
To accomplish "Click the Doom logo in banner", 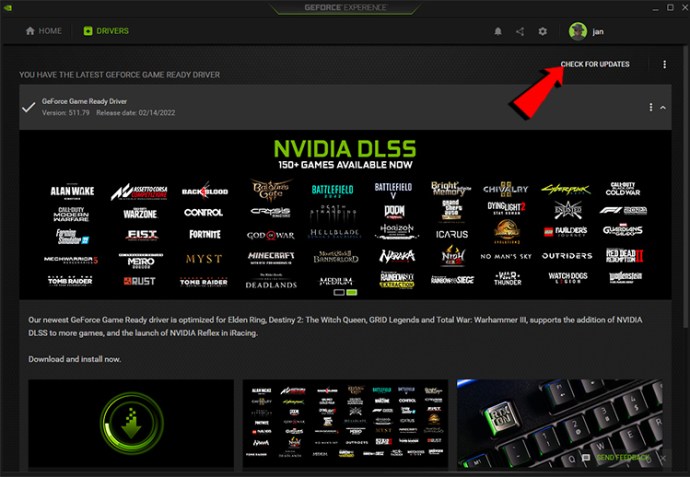I will tap(394, 212).
